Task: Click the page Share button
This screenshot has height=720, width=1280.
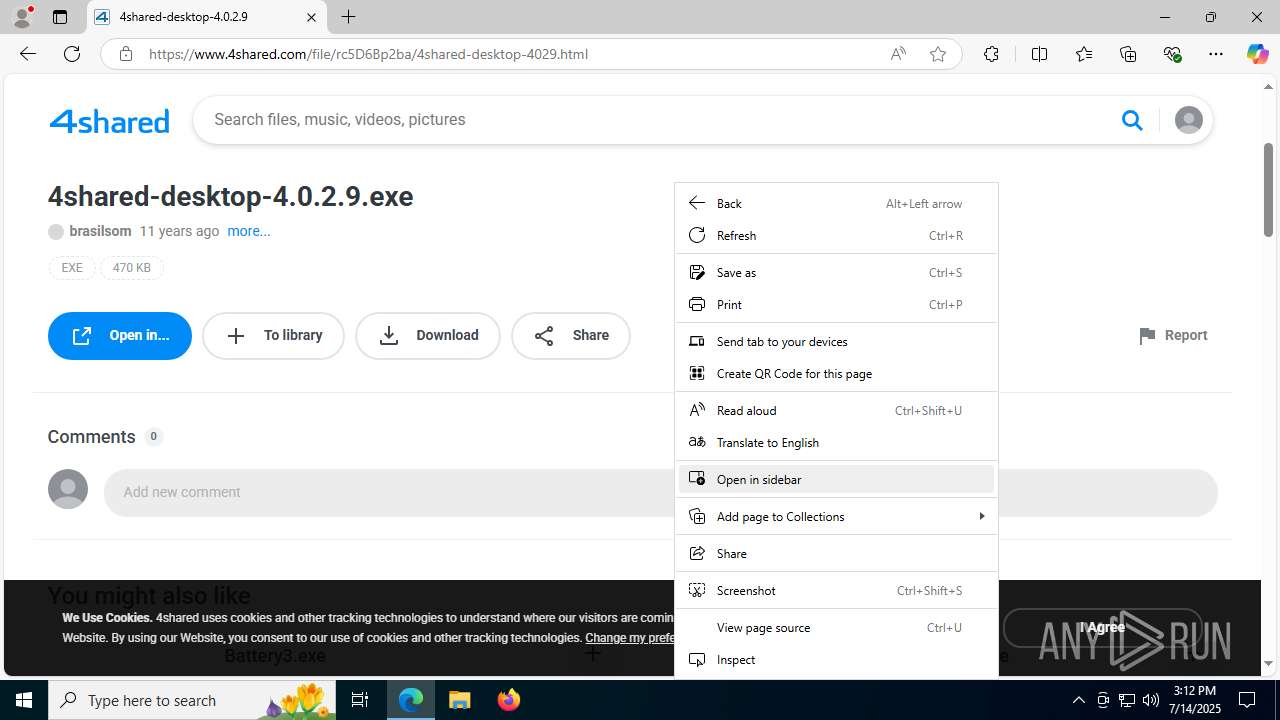Action: (571, 336)
